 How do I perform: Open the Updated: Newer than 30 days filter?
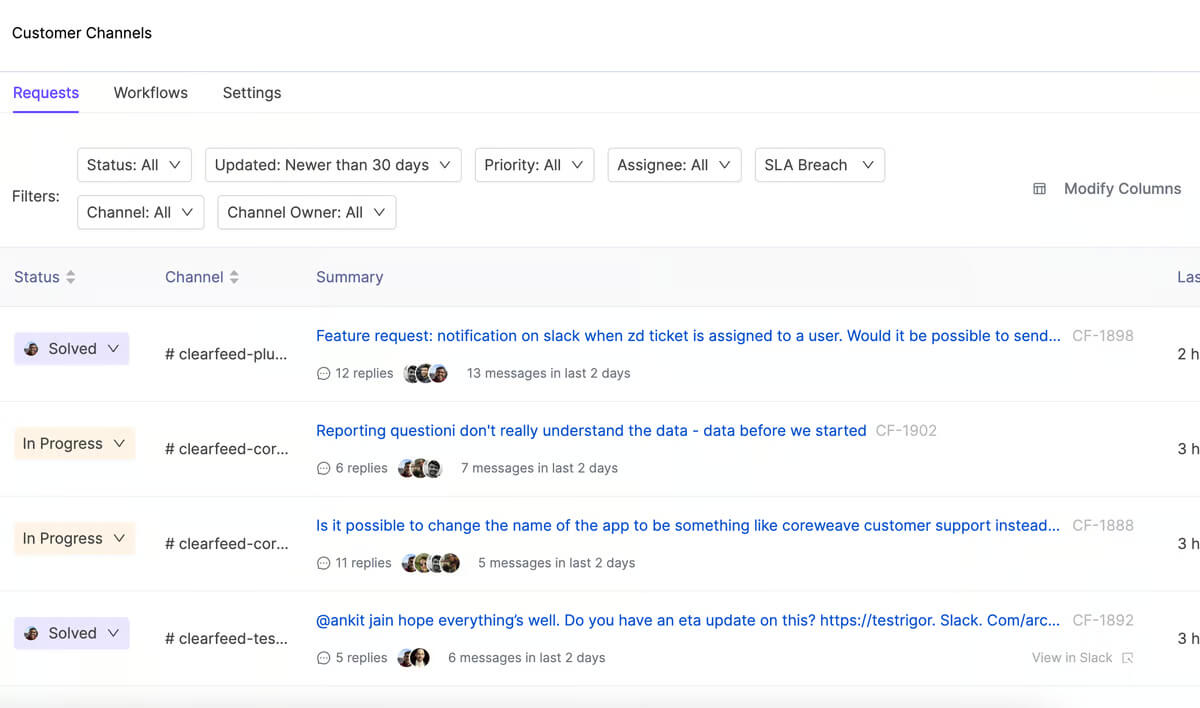pos(333,165)
